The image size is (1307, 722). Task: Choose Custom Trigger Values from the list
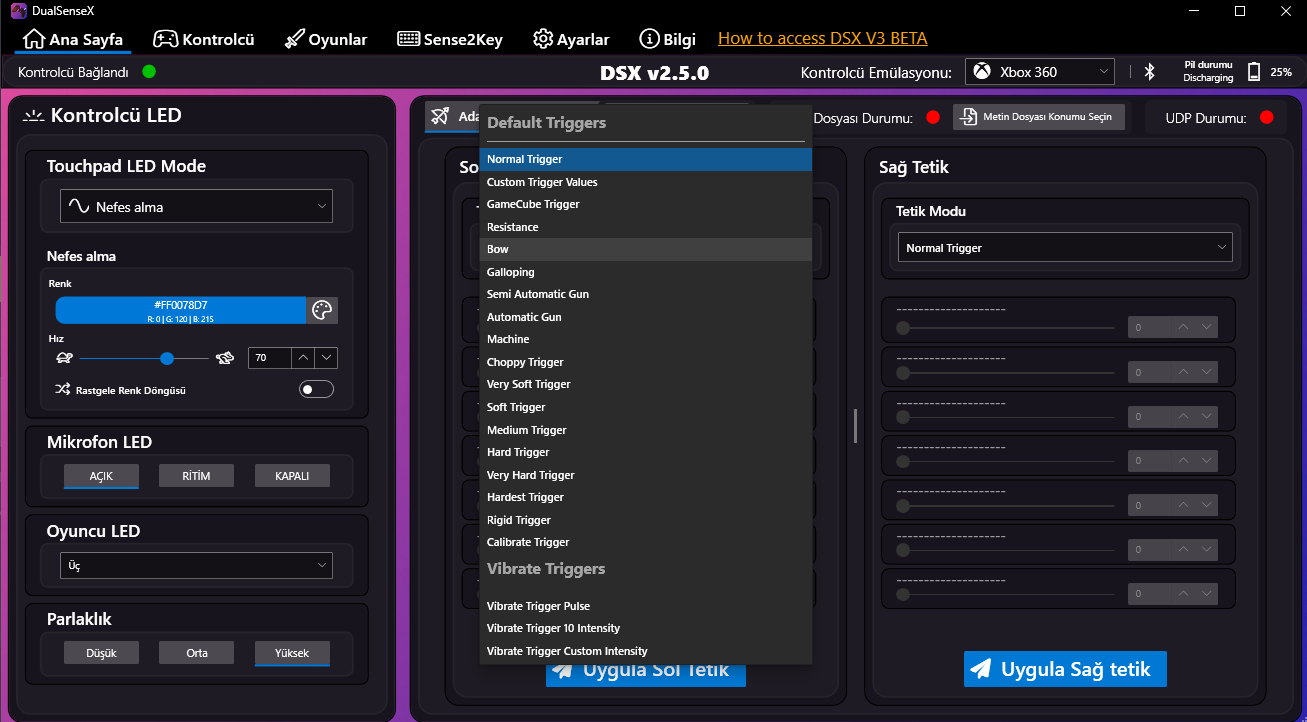[x=645, y=182]
